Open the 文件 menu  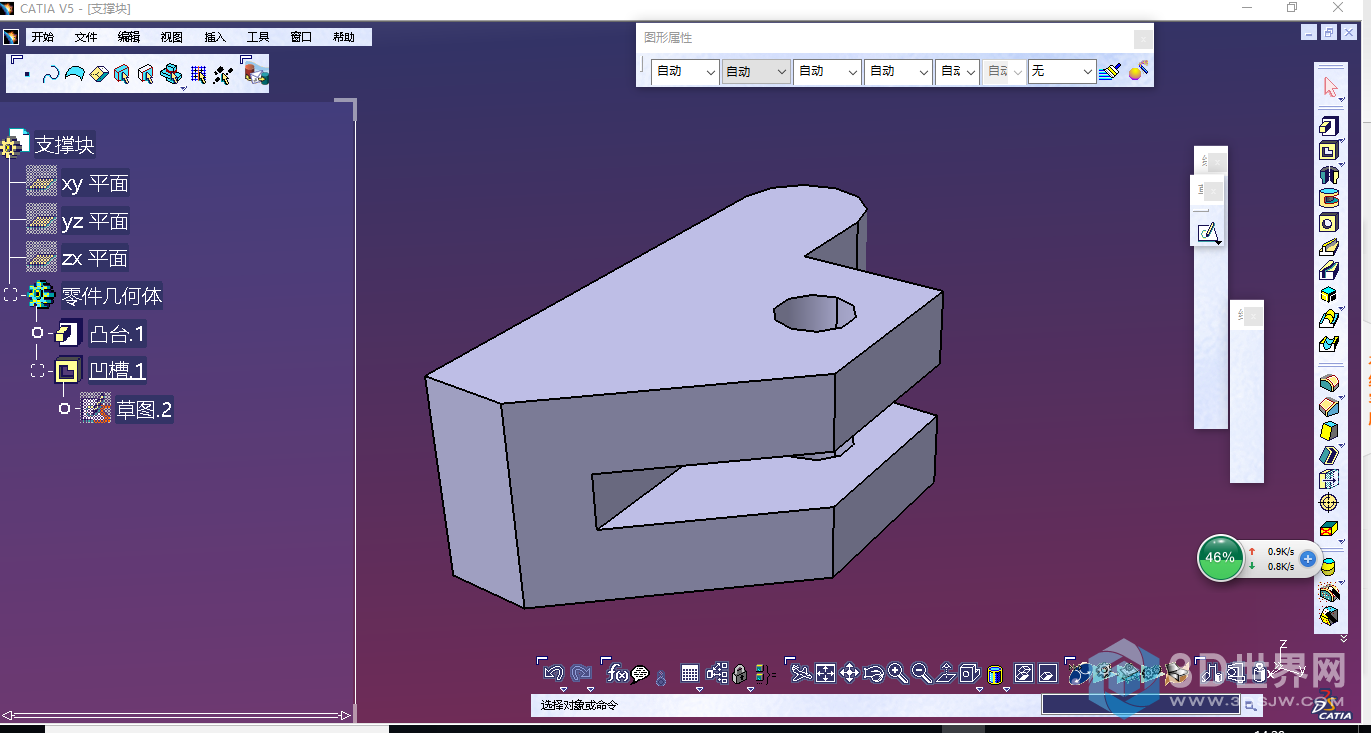86,37
